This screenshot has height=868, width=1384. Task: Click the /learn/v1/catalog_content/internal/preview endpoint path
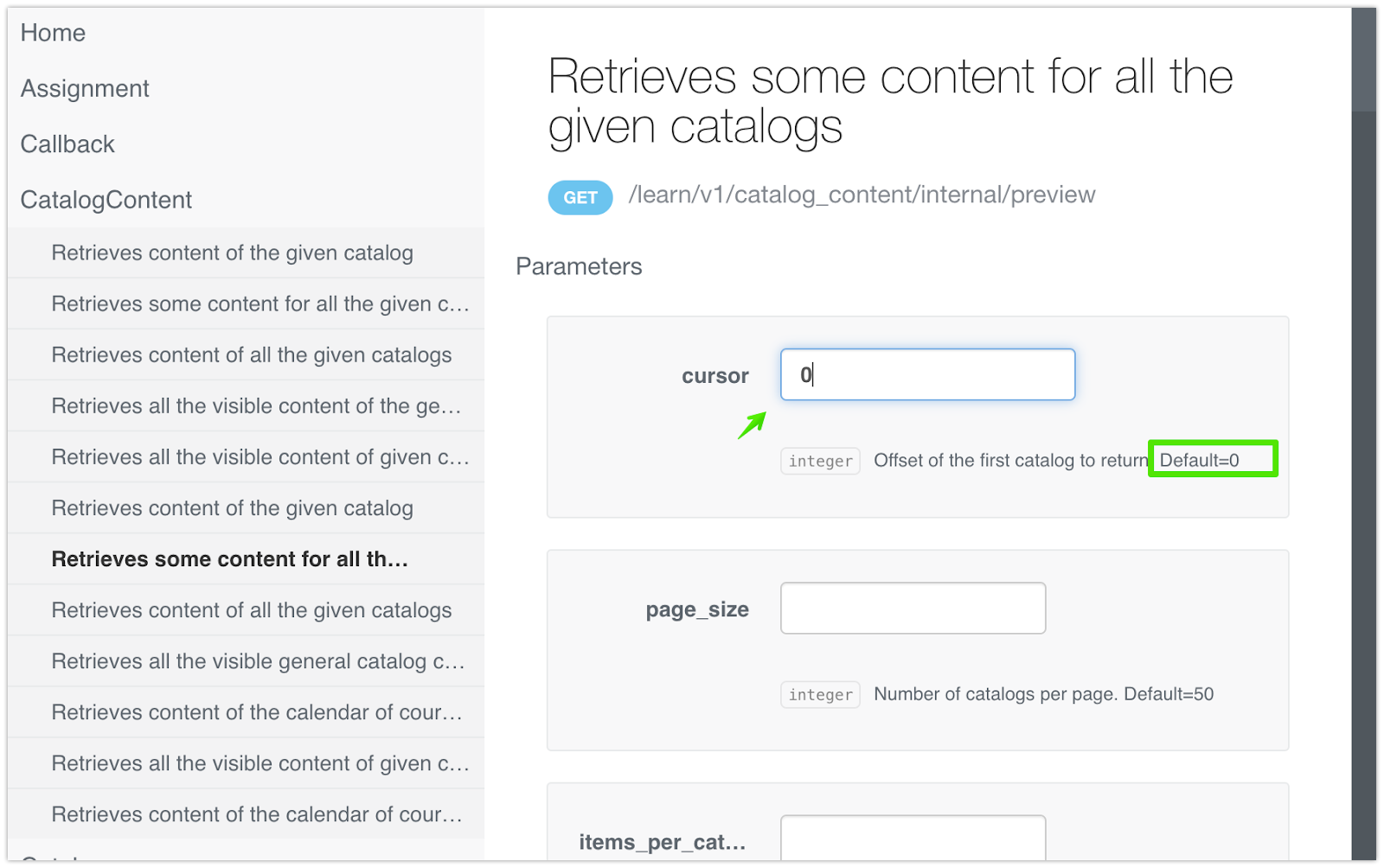coord(862,195)
